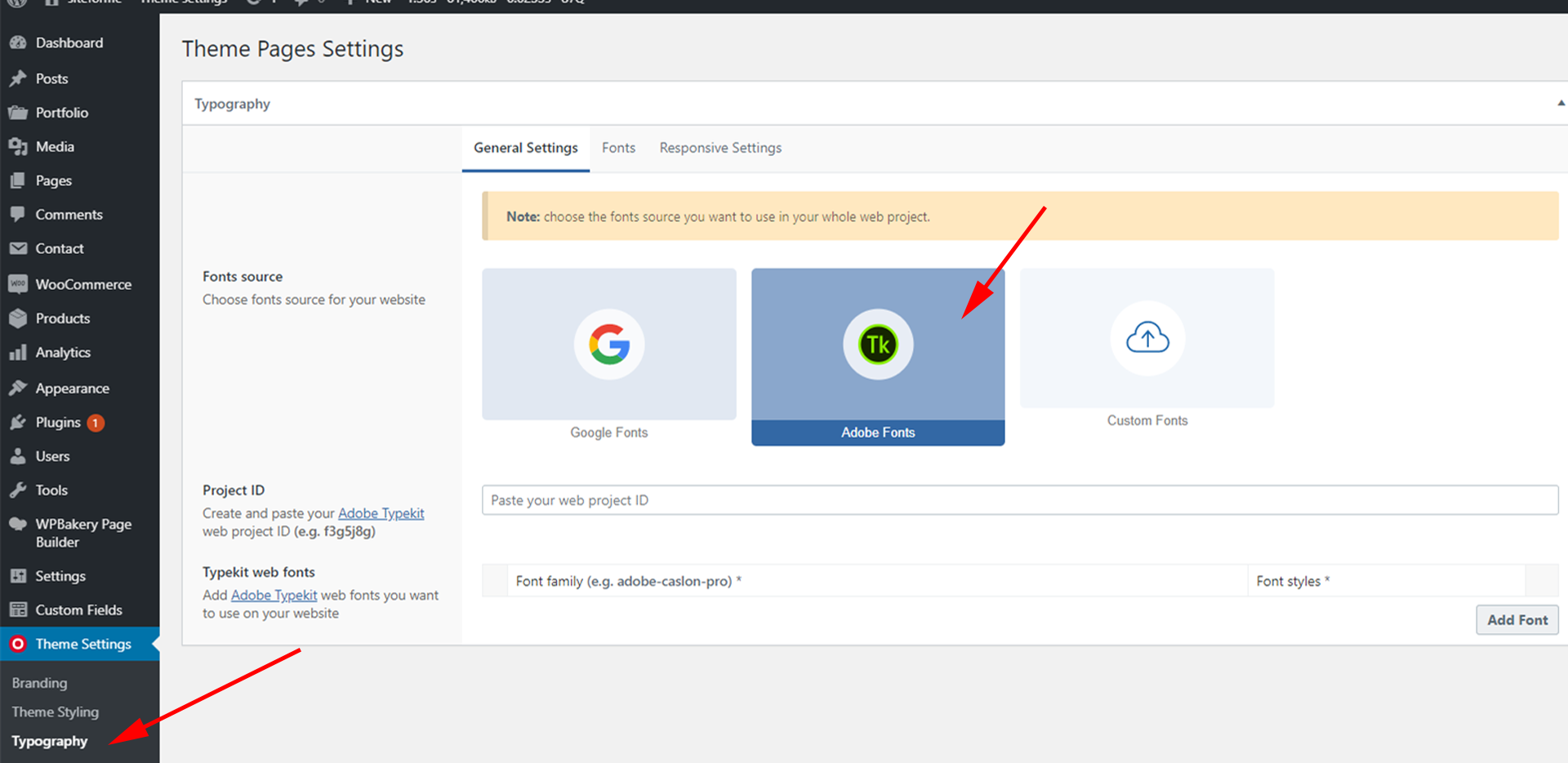Viewport: 1568px width, 763px height.
Task: Click the Custom Fields icon
Action: pyautogui.click(x=18, y=610)
